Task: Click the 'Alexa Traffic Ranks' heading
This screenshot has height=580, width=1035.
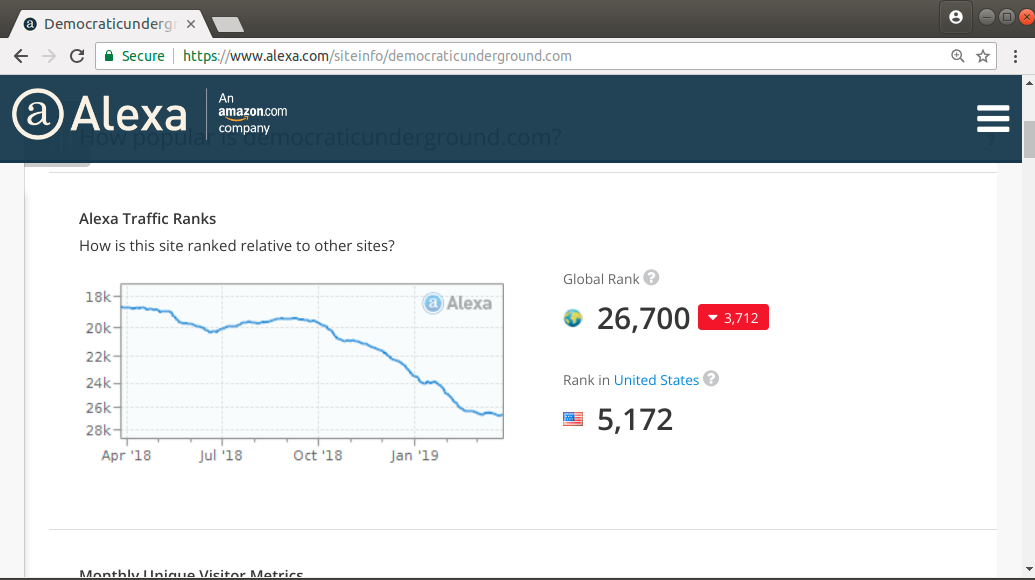Action: point(147,218)
